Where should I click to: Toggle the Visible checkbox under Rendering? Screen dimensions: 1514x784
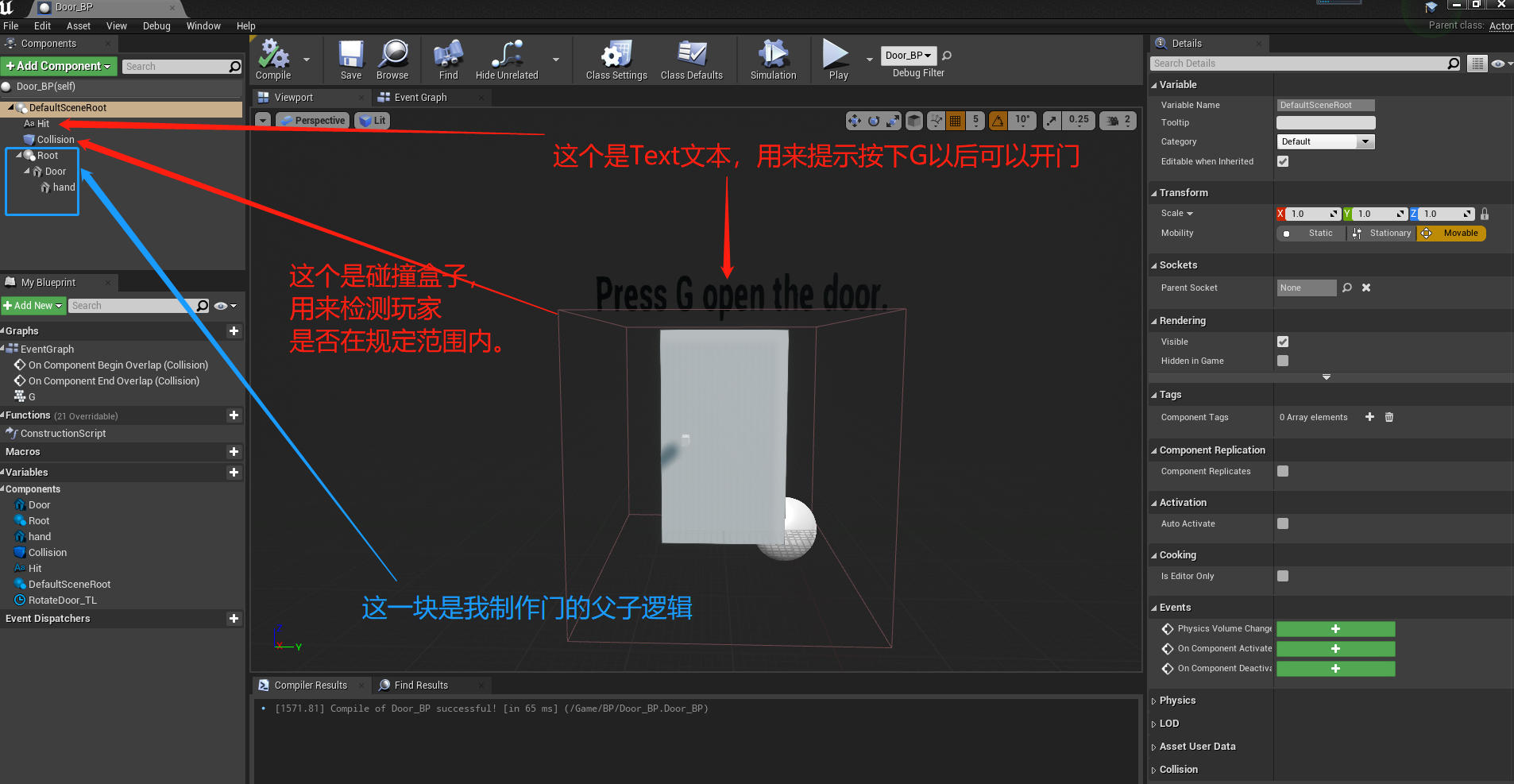point(1282,341)
